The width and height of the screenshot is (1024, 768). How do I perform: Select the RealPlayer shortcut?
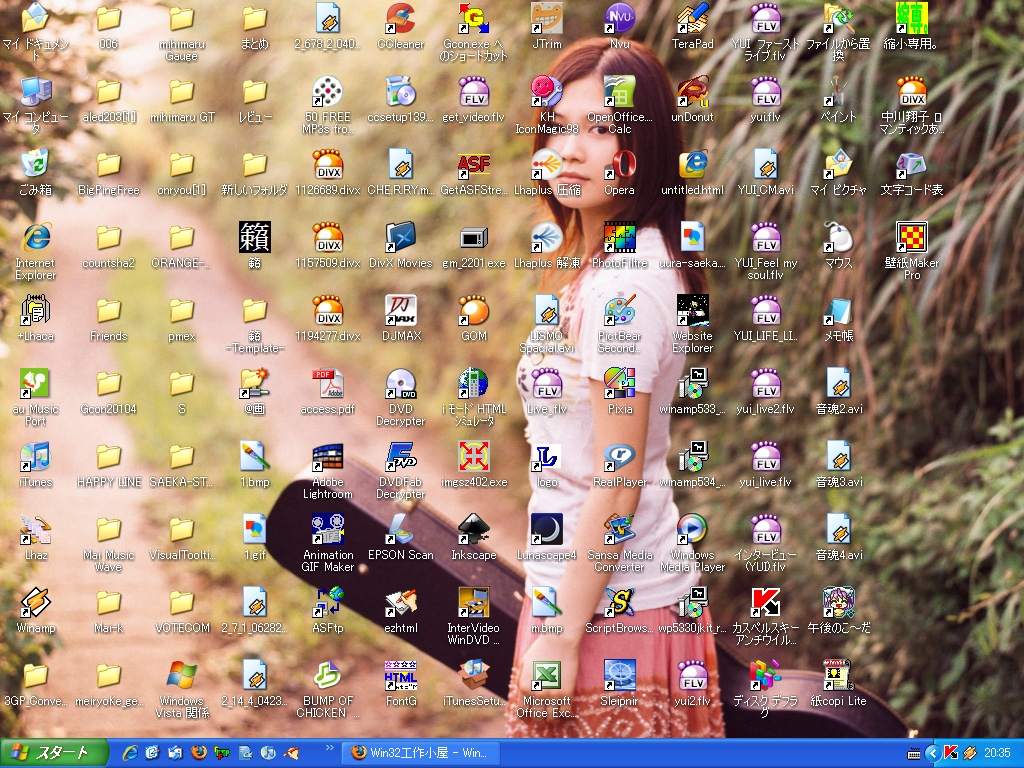click(x=619, y=457)
